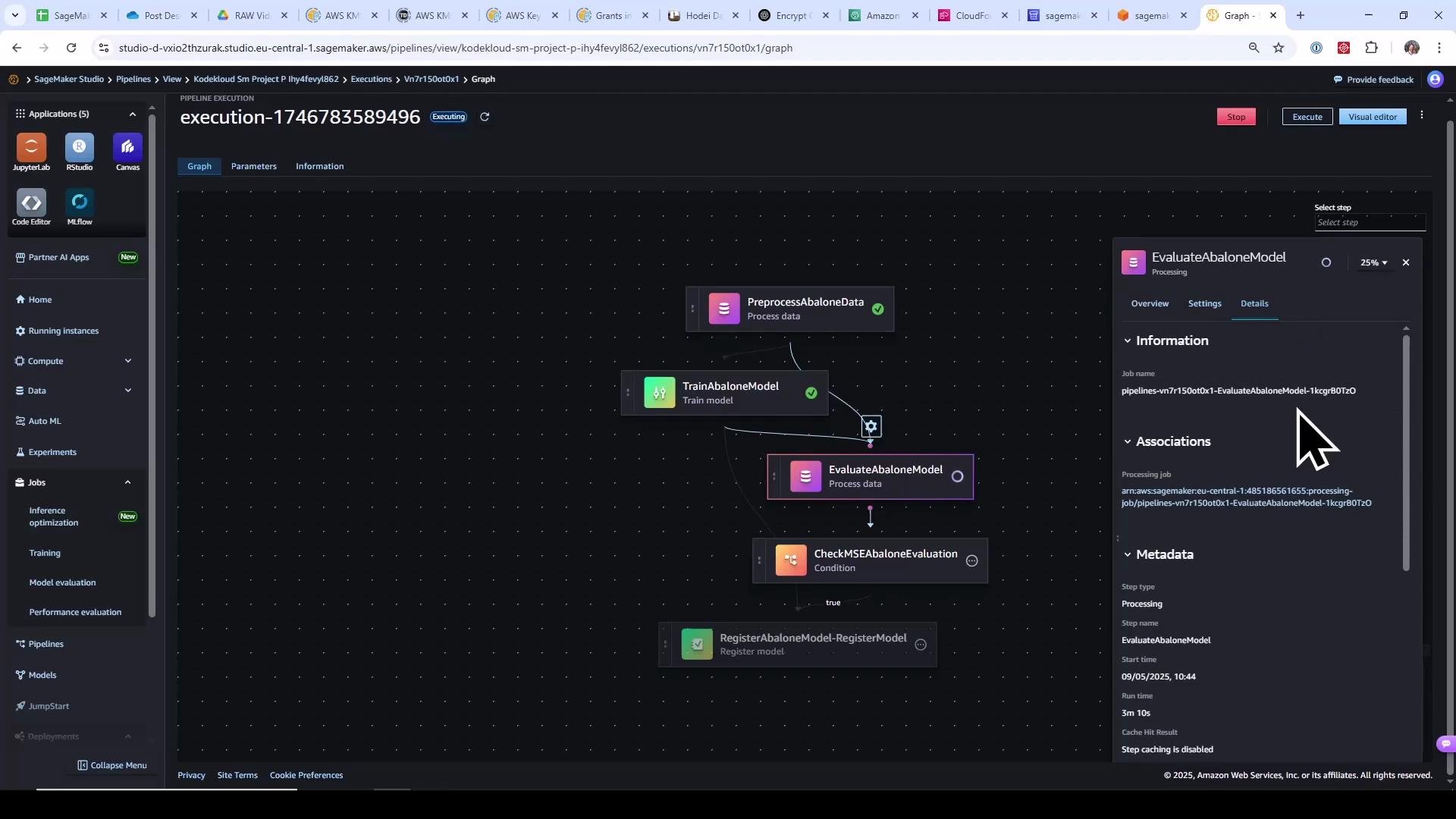Collapse the Deployments section
Viewport: 1456px width, 819px height.
click(x=127, y=736)
